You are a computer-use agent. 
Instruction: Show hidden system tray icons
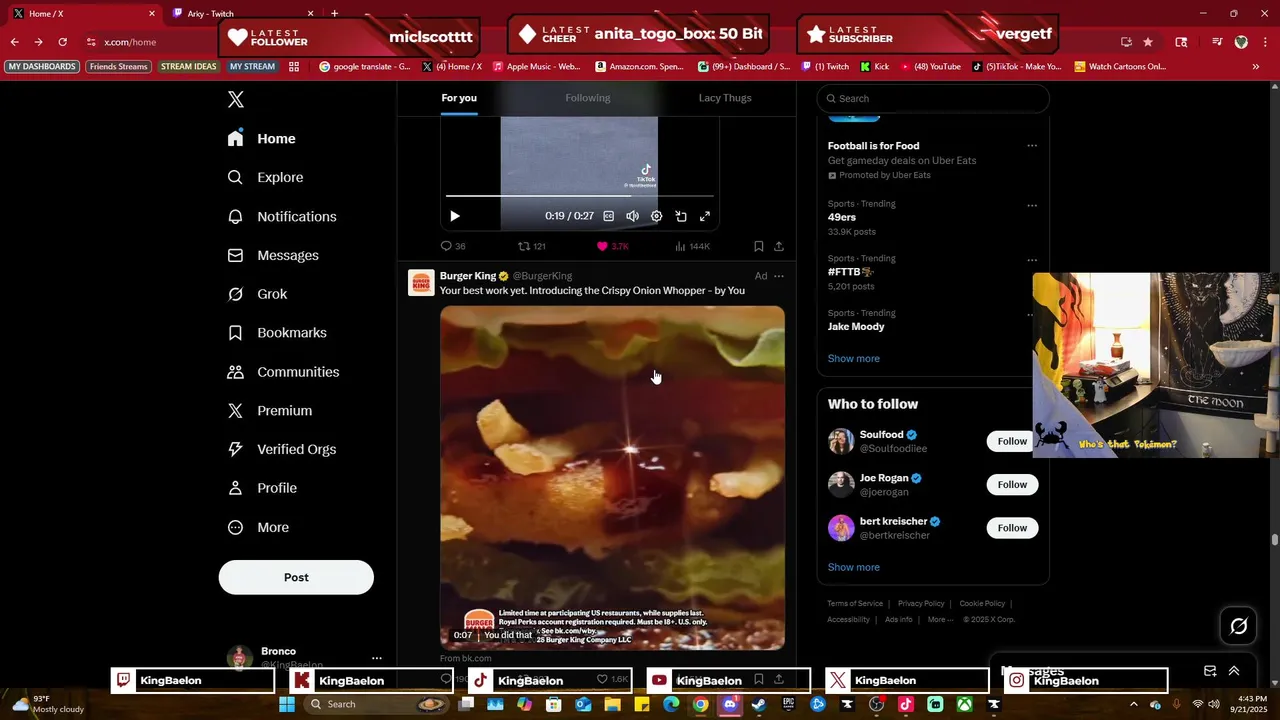pyautogui.click(x=1133, y=704)
